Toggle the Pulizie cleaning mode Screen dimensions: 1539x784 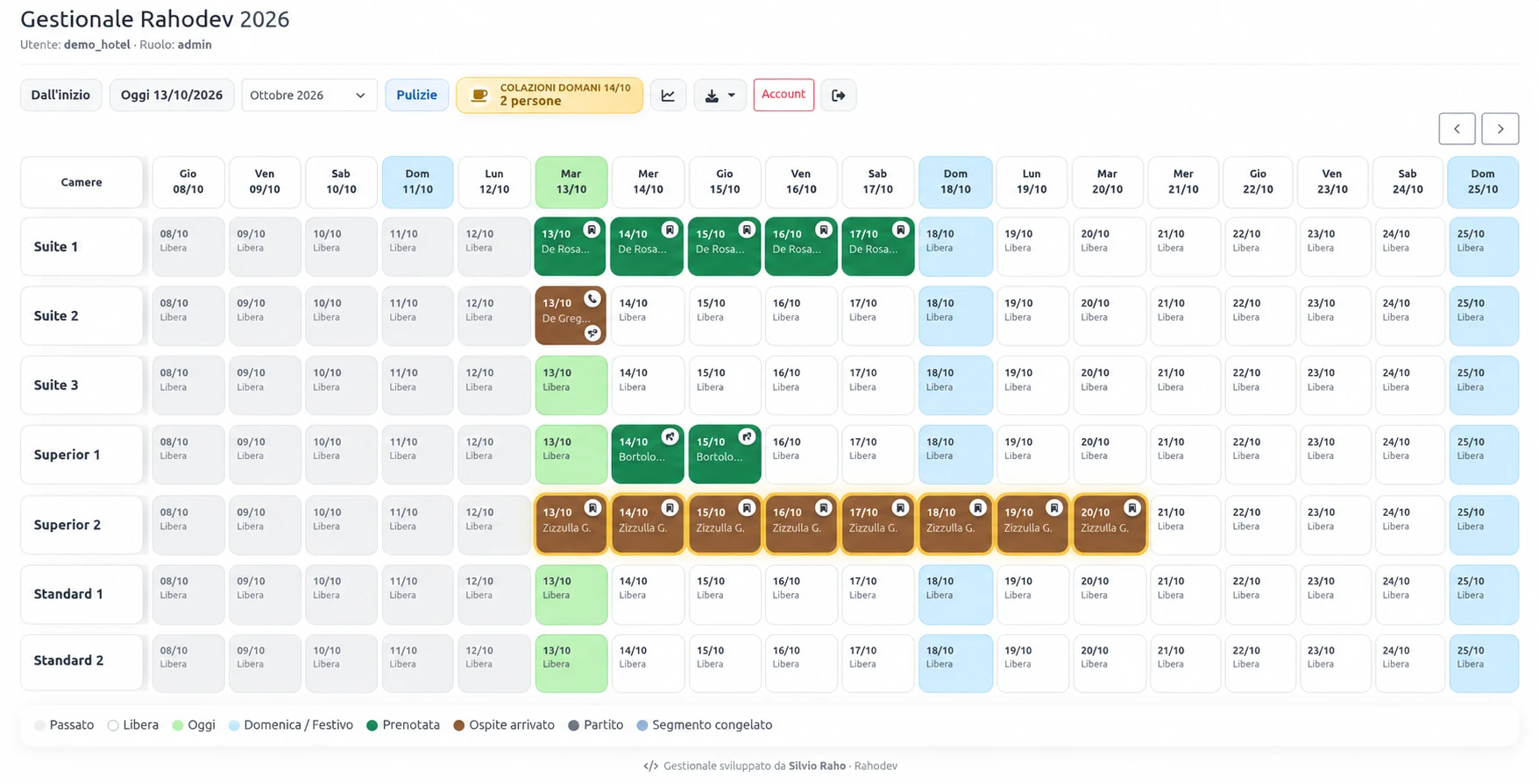[x=416, y=95]
